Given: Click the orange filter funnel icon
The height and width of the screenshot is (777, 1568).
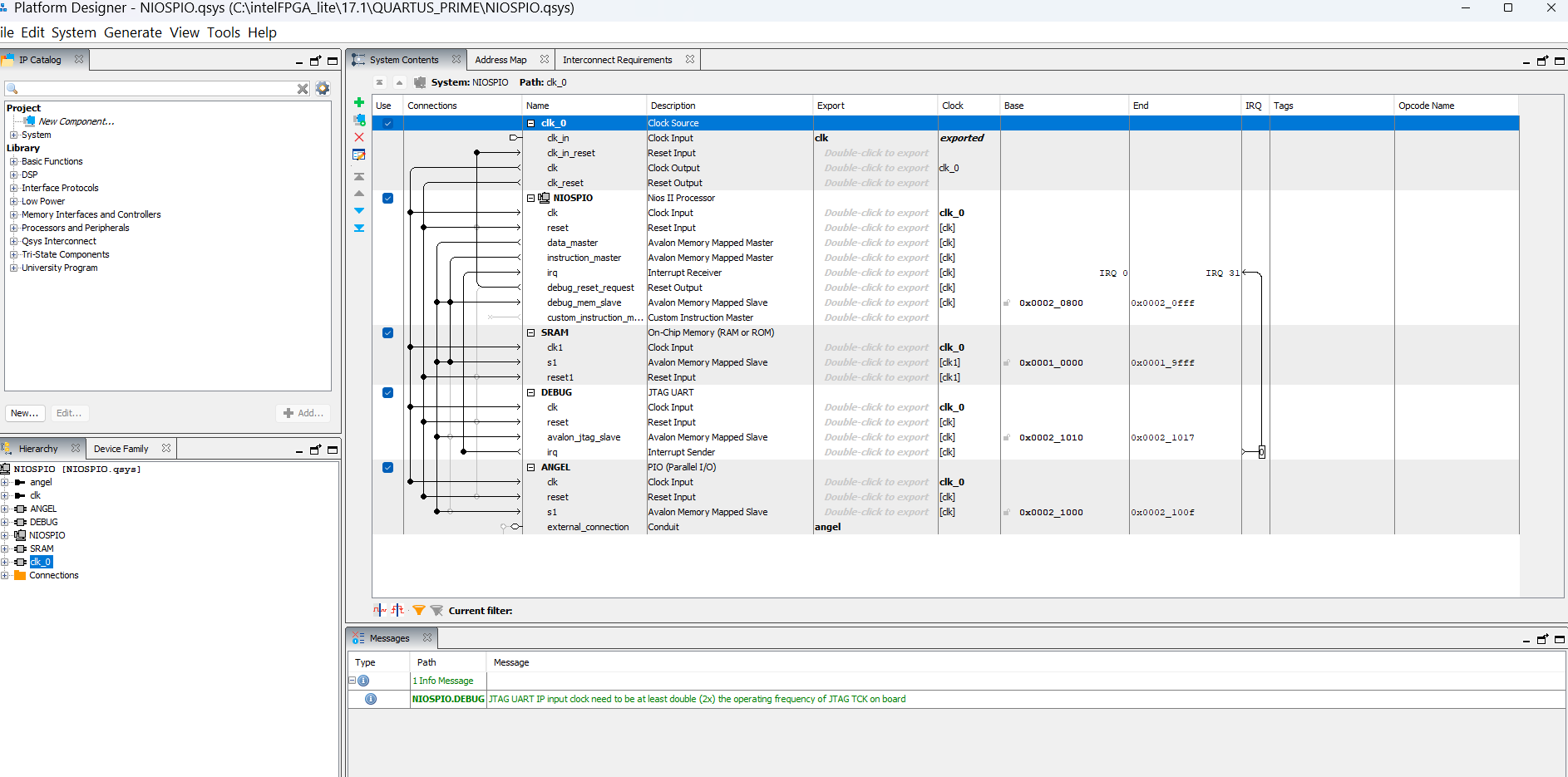Looking at the screenshot, I should click(419, 610).
